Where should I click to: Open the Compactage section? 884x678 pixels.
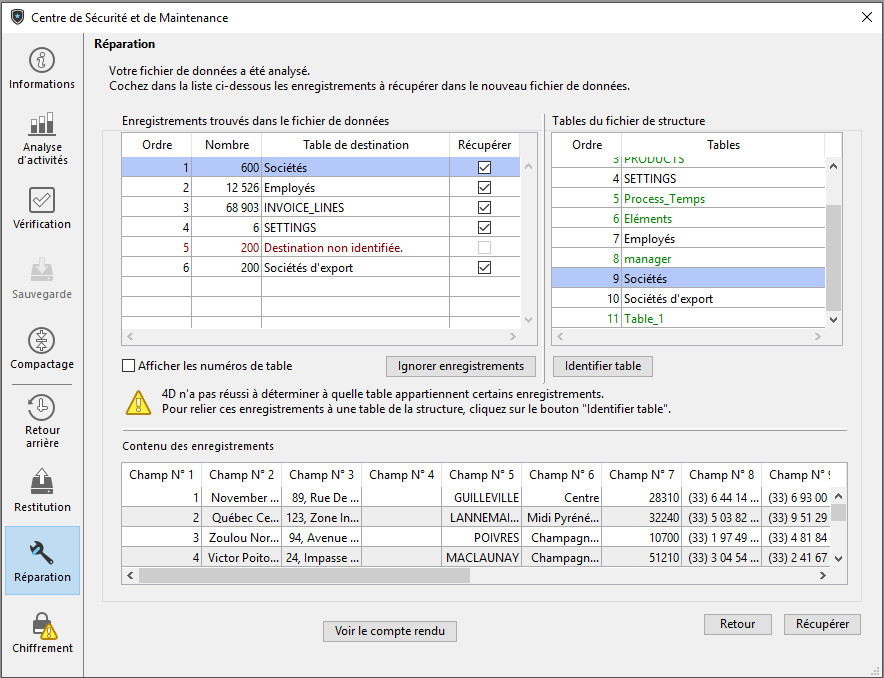(x=42, y=342)
